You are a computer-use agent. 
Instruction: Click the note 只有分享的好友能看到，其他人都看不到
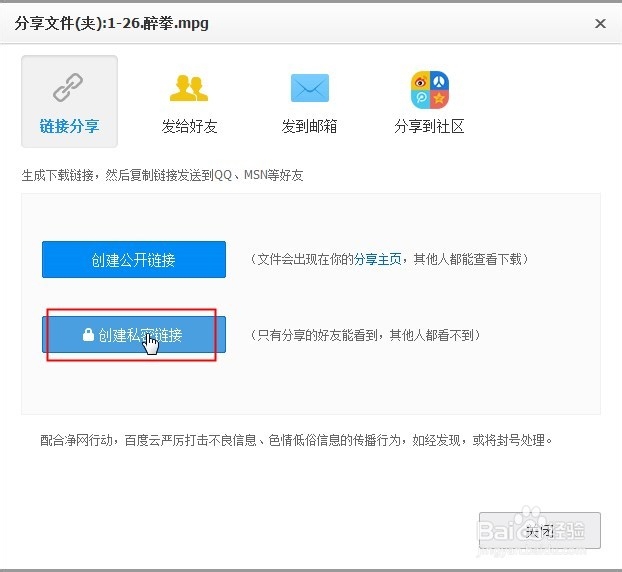pyautogui.click(x=365, y=335)
